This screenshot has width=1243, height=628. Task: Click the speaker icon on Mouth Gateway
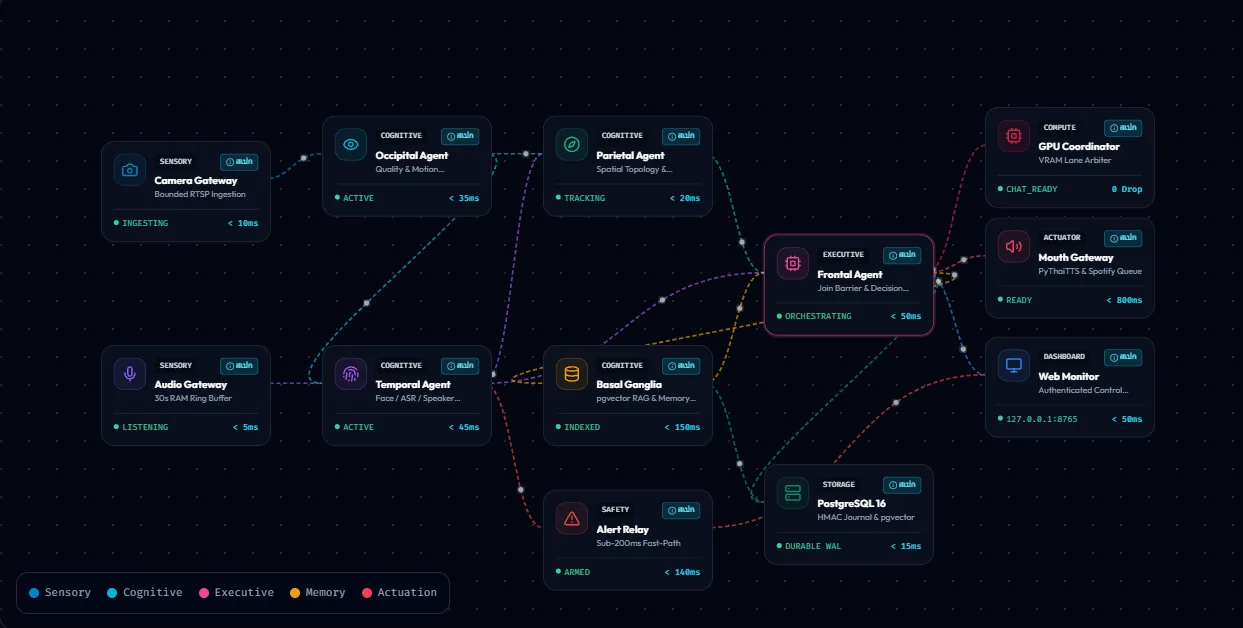coord(1014,246)
